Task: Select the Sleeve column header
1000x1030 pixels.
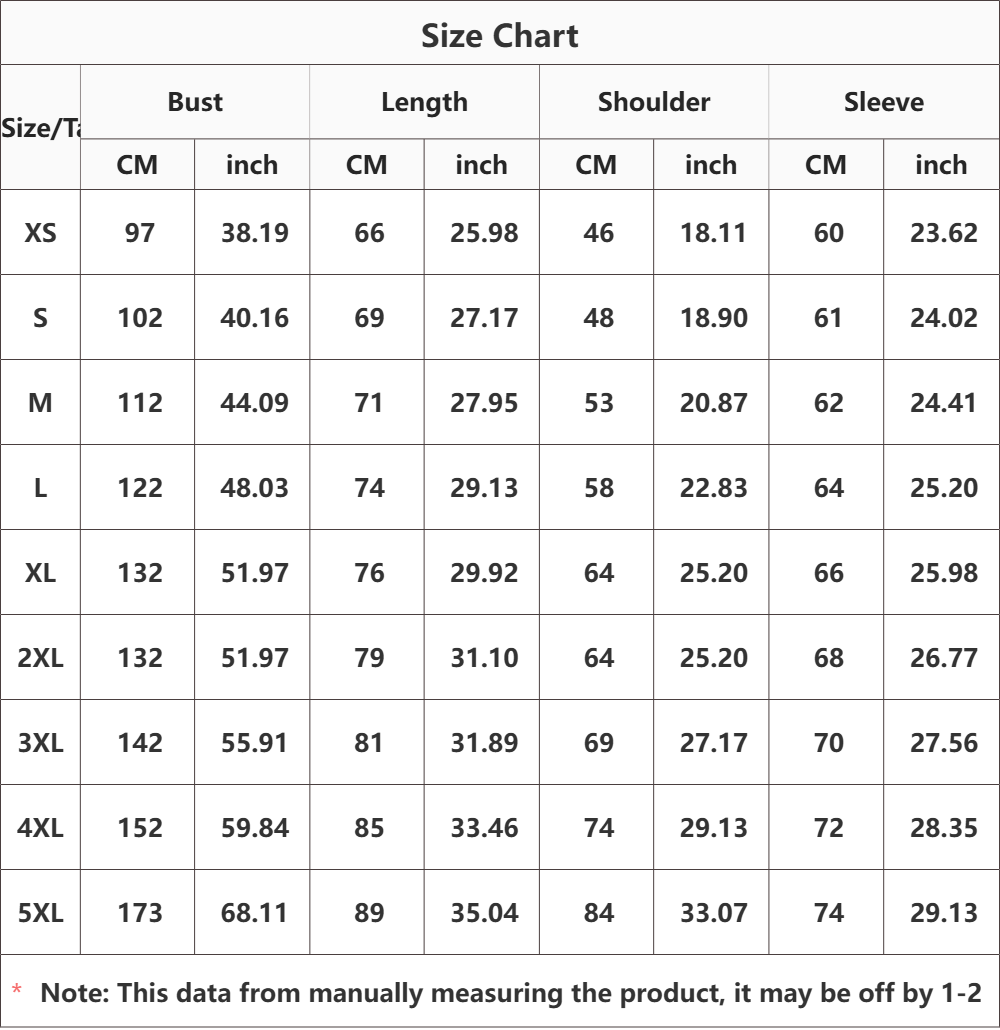Action: [884, 102]
